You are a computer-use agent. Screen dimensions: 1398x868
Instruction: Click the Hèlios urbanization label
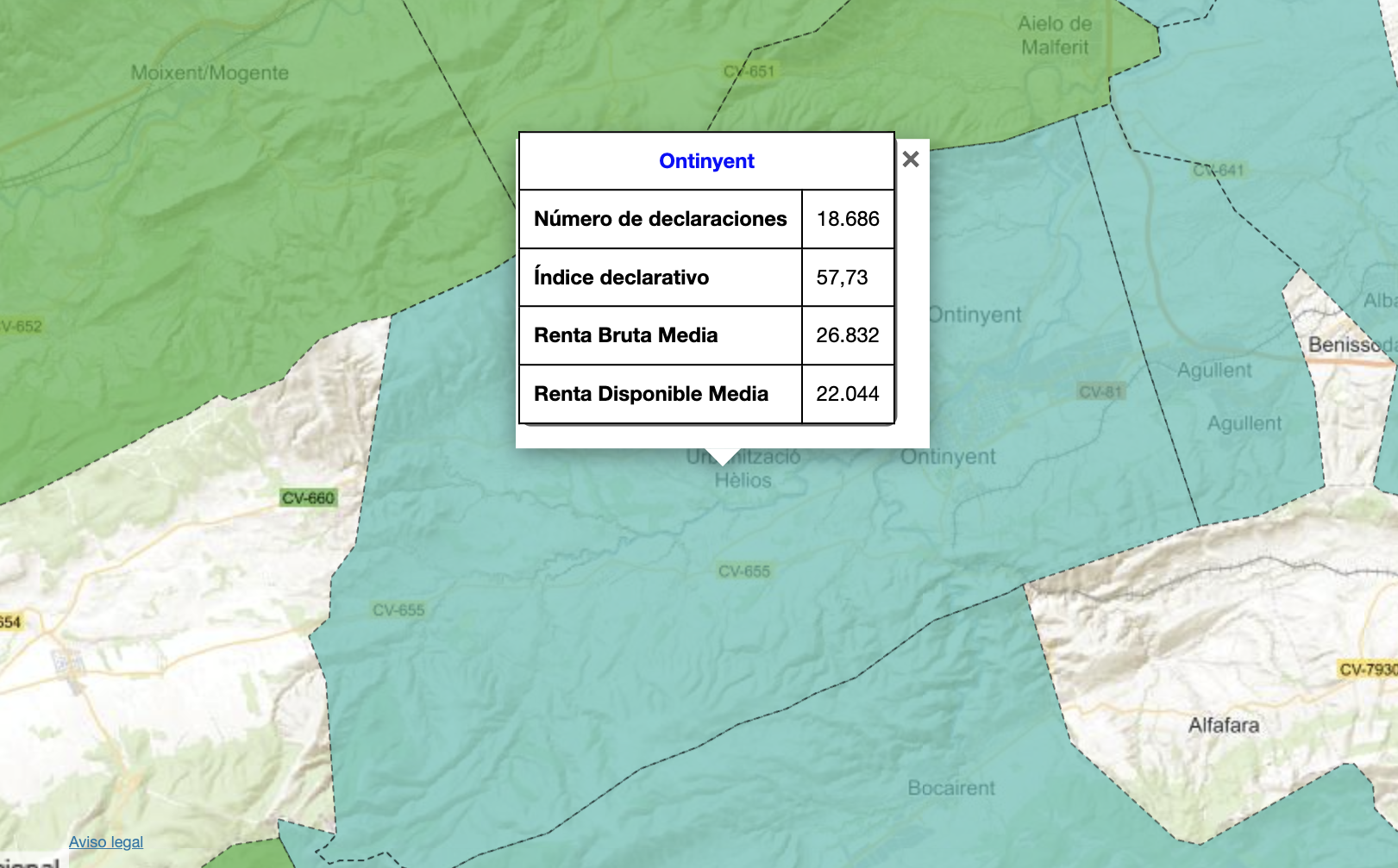point(743,480)
